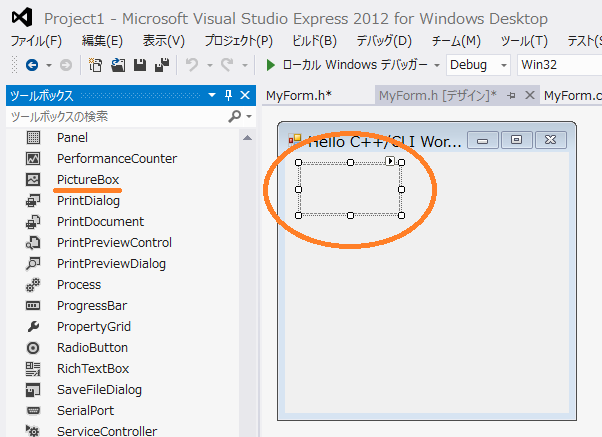Click the Visual Studio logo icon

22,17
